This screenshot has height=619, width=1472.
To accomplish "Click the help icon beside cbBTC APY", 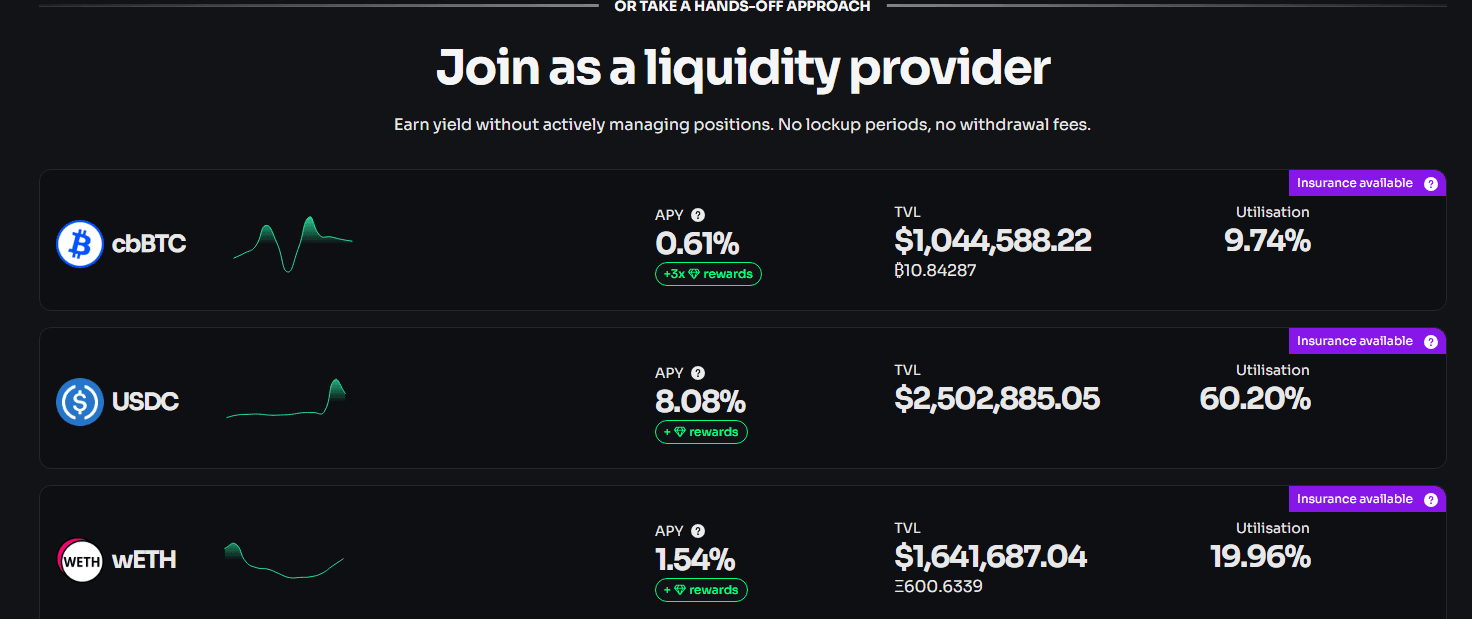I will (x=698, y=215).
